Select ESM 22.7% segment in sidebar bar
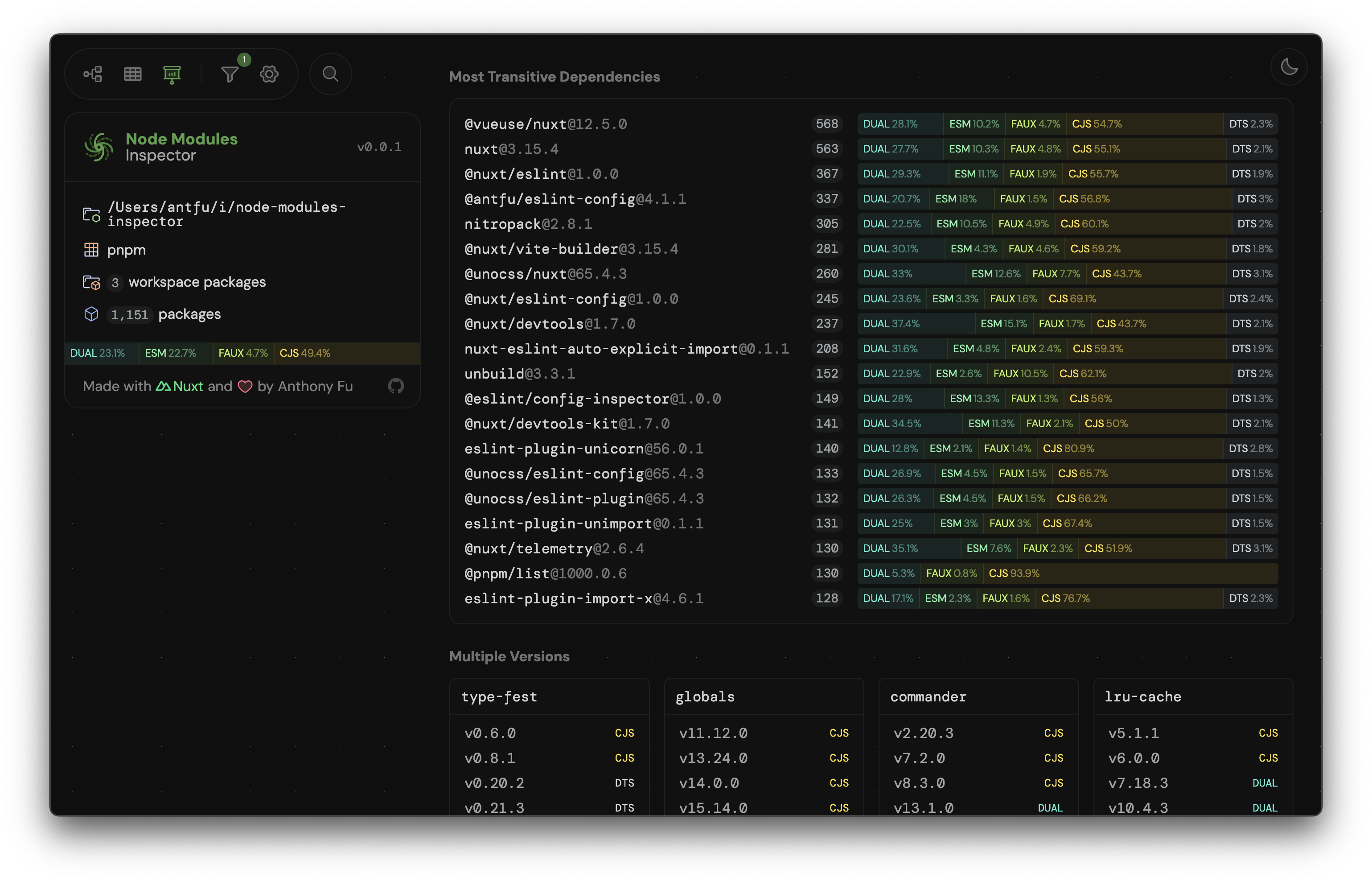This screenshot has width=1372, height=882. 176,353
